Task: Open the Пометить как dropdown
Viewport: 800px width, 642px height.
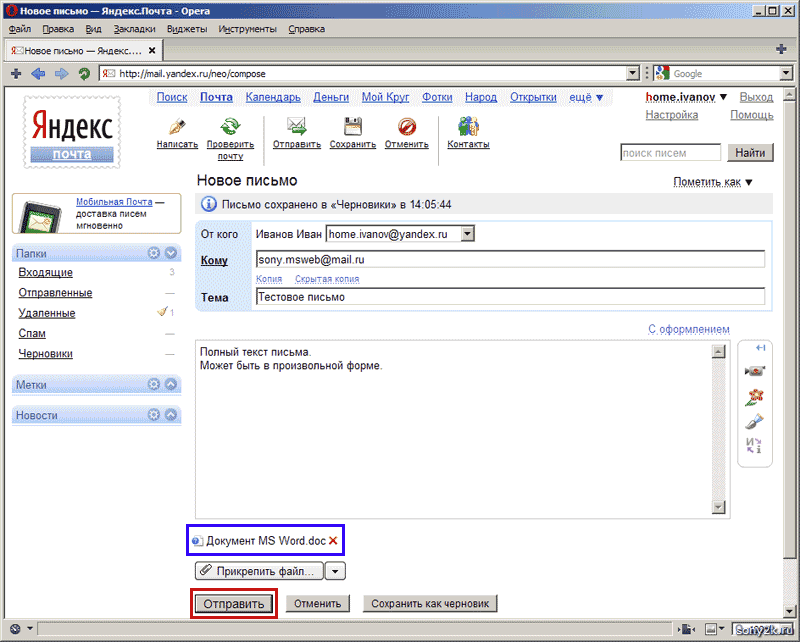Action: pos(713,182)
